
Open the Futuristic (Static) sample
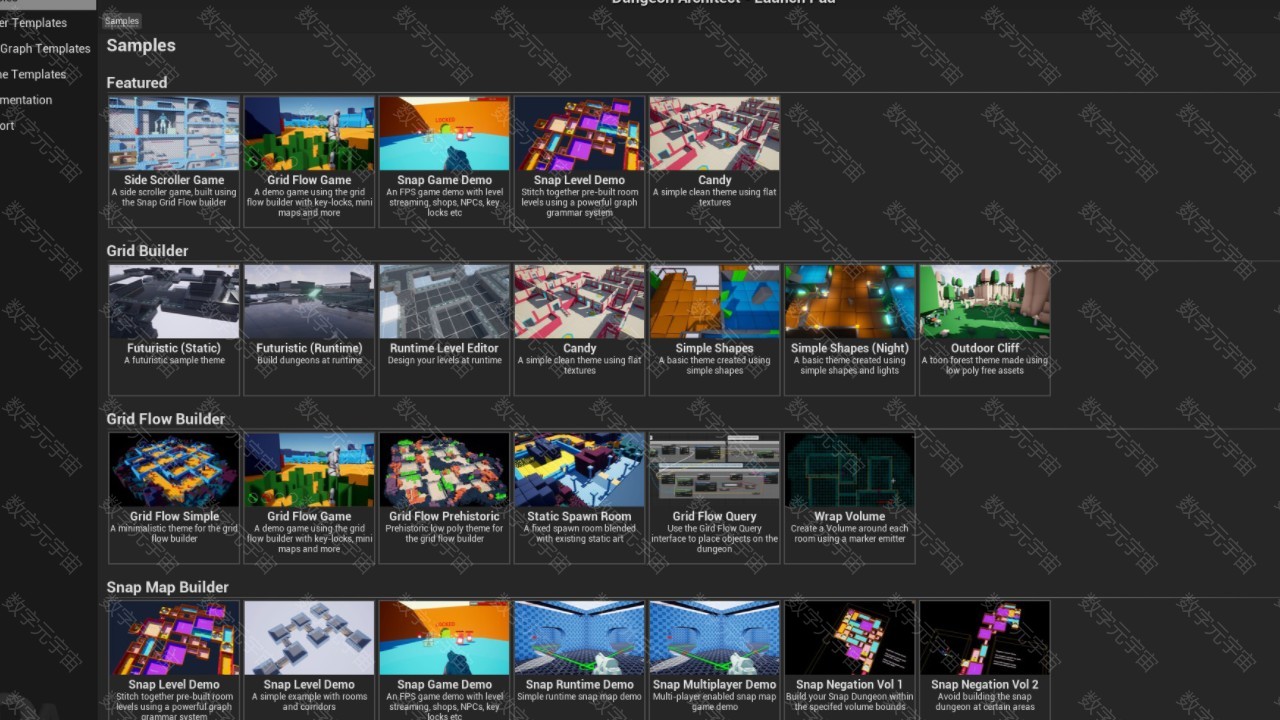[174, 329]
